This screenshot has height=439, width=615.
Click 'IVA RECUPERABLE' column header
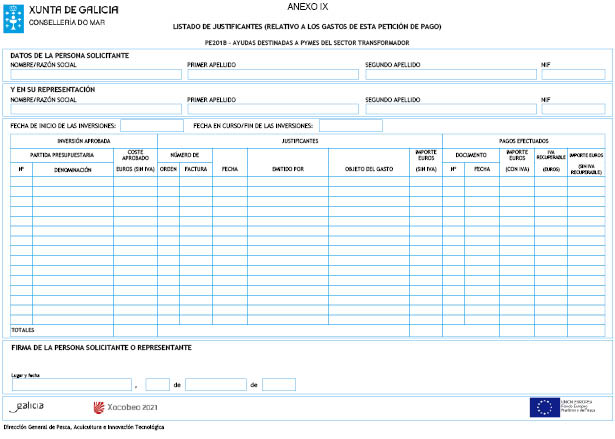(x=551, y=155)
